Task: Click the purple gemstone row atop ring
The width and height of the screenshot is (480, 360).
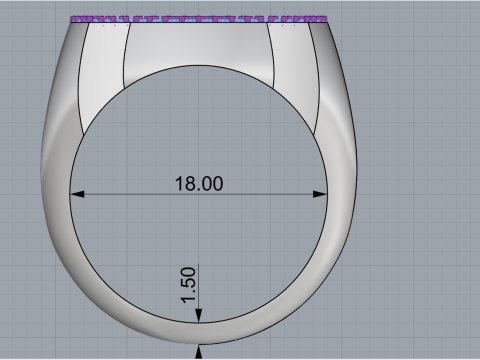Action: (x=199, y=19)
